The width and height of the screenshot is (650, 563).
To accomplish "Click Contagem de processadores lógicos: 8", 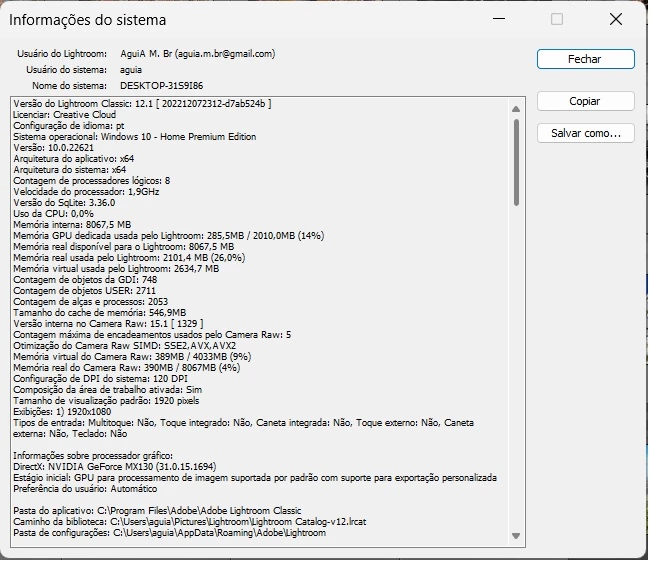I will click(x=92, y=181).
